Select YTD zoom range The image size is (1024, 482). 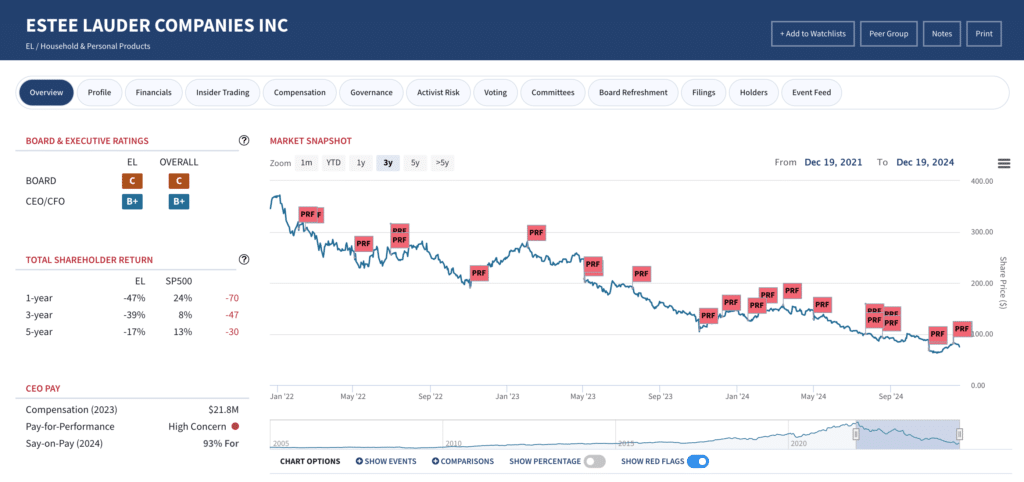pos(334,163)
